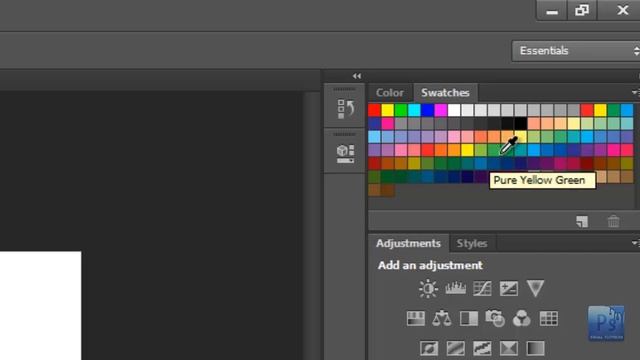Switch to the Color tab

[390, 93]
